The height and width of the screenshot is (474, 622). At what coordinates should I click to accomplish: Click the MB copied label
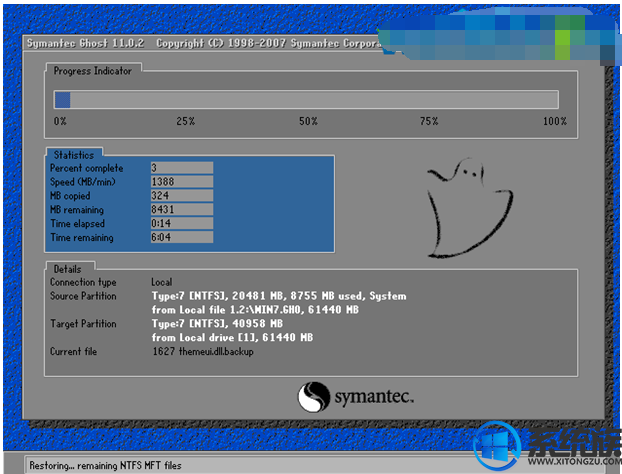(x=70, y=196)
